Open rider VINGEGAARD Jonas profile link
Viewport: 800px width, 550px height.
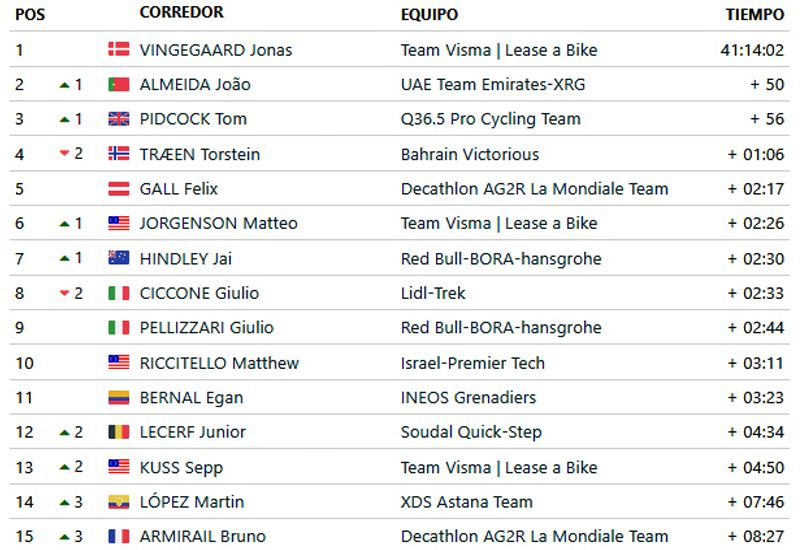pyautogui.click(x=216, y=50)
